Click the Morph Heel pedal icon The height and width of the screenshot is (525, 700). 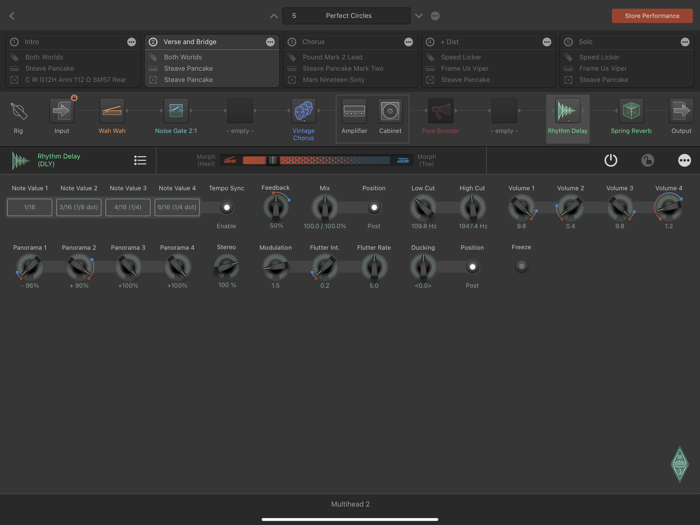coord(230,160)
